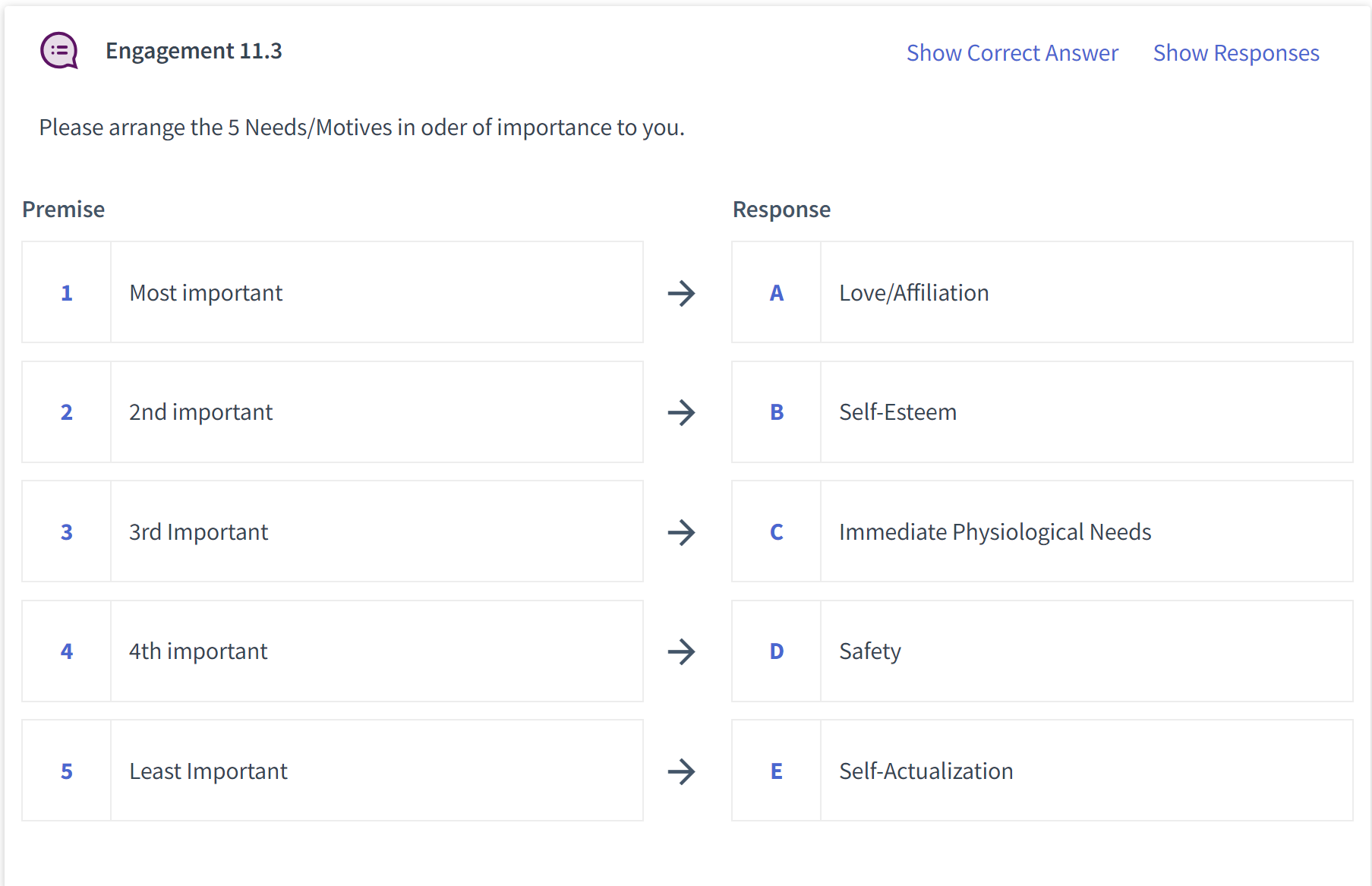Click arrow beside 4th important row

point(681,651)
